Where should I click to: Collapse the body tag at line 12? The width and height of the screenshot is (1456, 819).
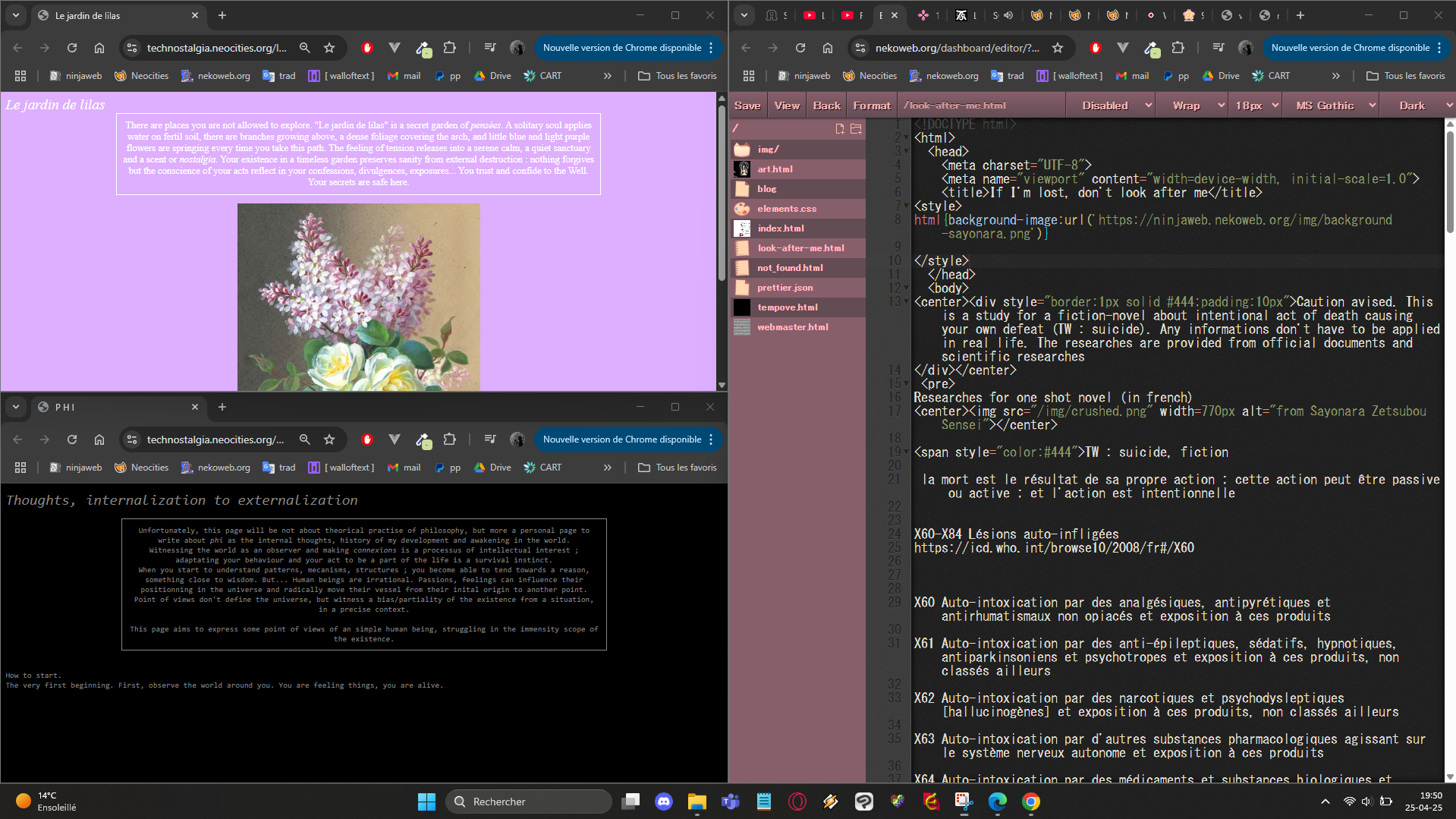pyautogui.click(x=907, y=288)
